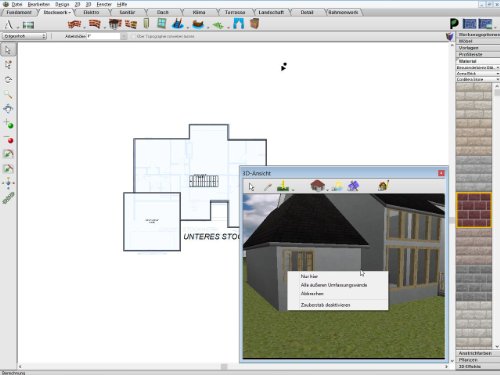Select 'Nur hier' in context menu
500x375 pixels.
coord(309,276)
